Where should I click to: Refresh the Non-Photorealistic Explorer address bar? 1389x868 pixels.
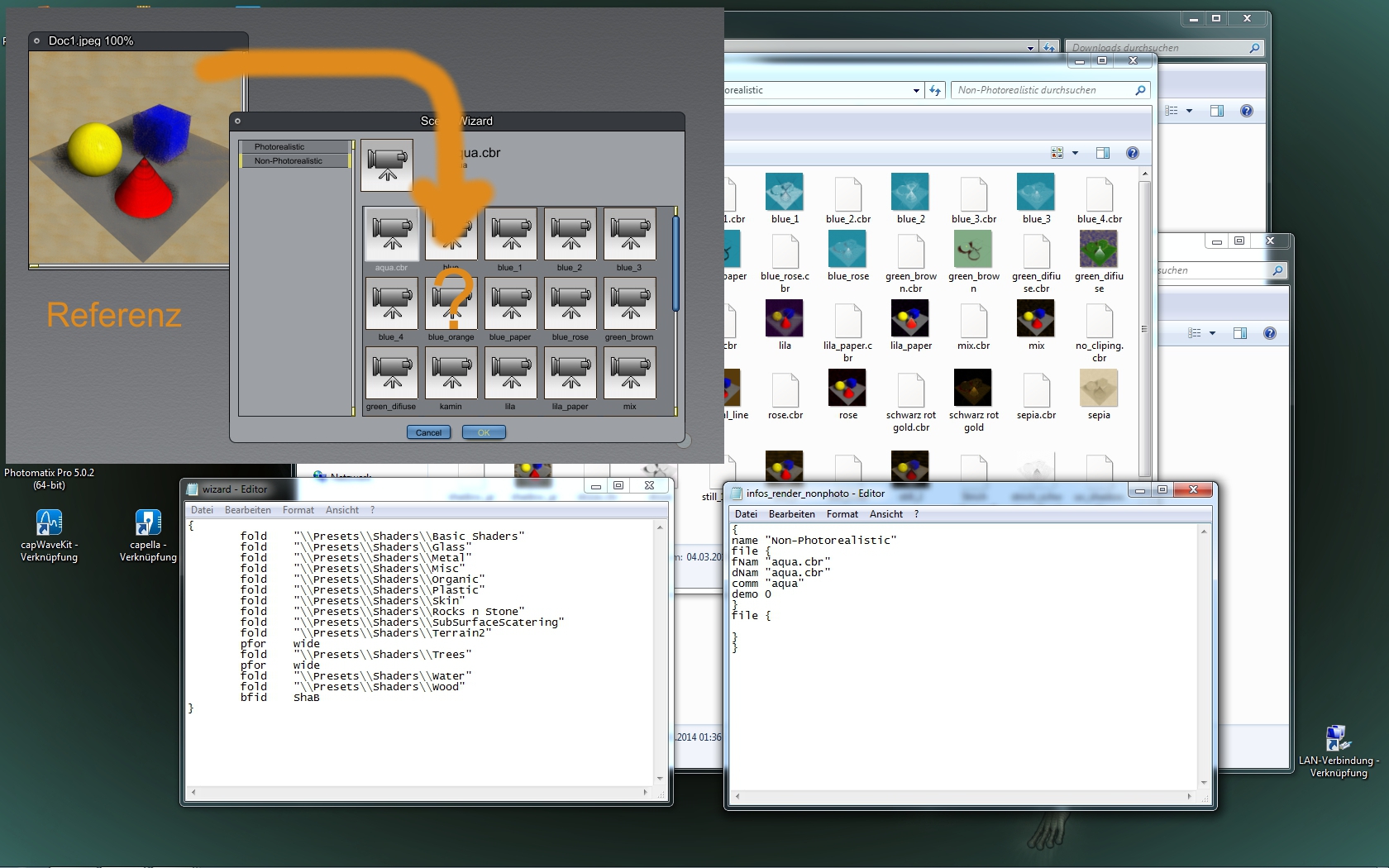point(935,90)
